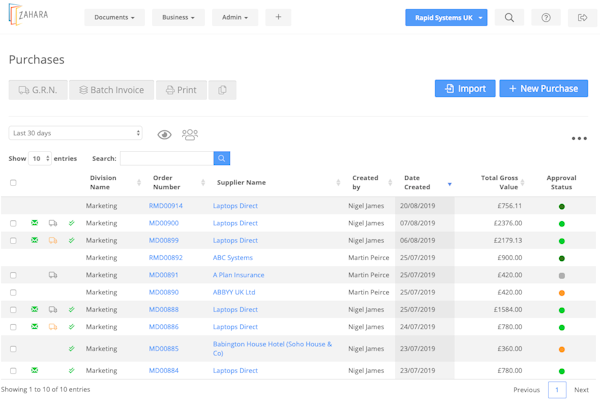Open the Rapid Systems UK dropdown
This screenshot has width=600, height=409.
pyautogui.click(x=446, y=18)
